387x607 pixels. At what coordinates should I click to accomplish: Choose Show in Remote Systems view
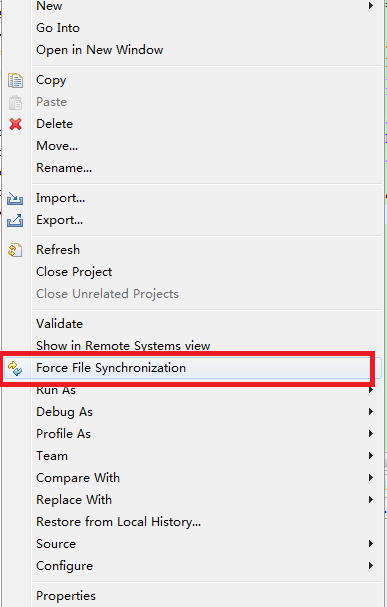[x=123, y=345]
